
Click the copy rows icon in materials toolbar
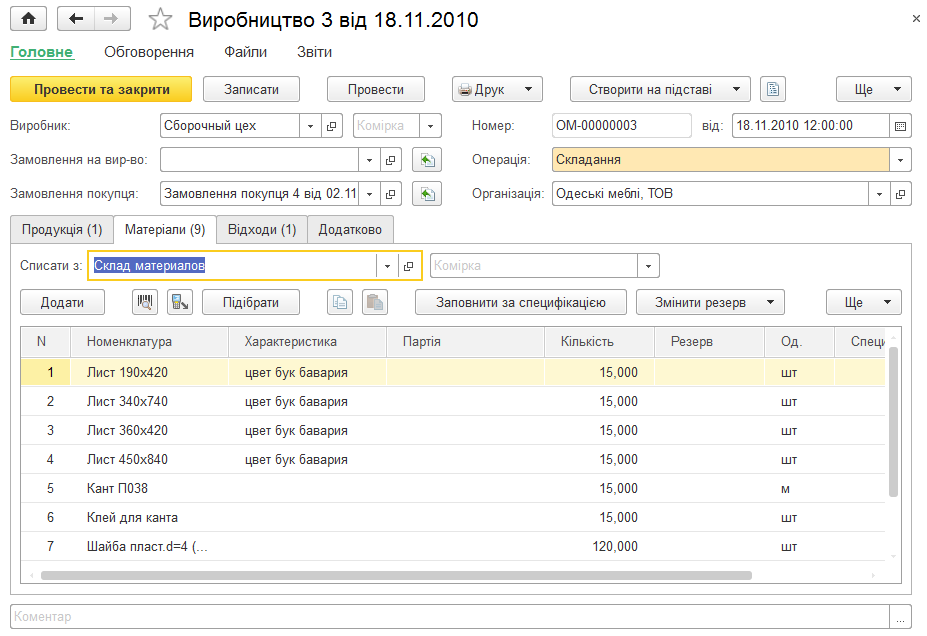point(340,302)
